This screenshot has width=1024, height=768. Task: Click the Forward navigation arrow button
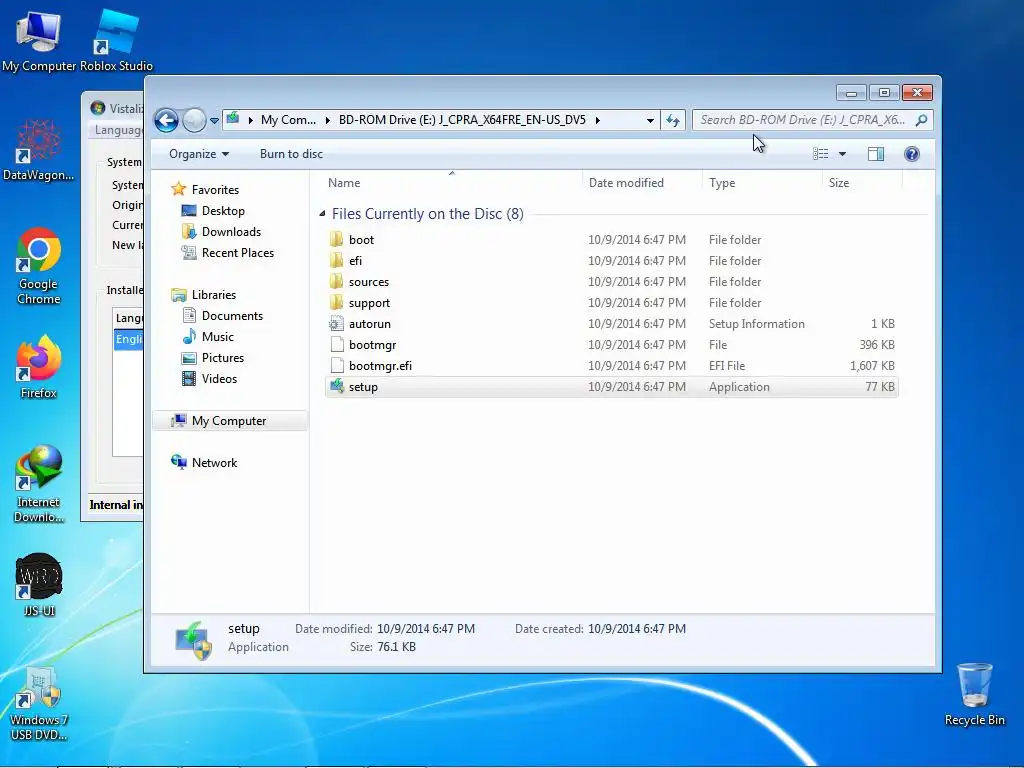(x=194, y=120)
